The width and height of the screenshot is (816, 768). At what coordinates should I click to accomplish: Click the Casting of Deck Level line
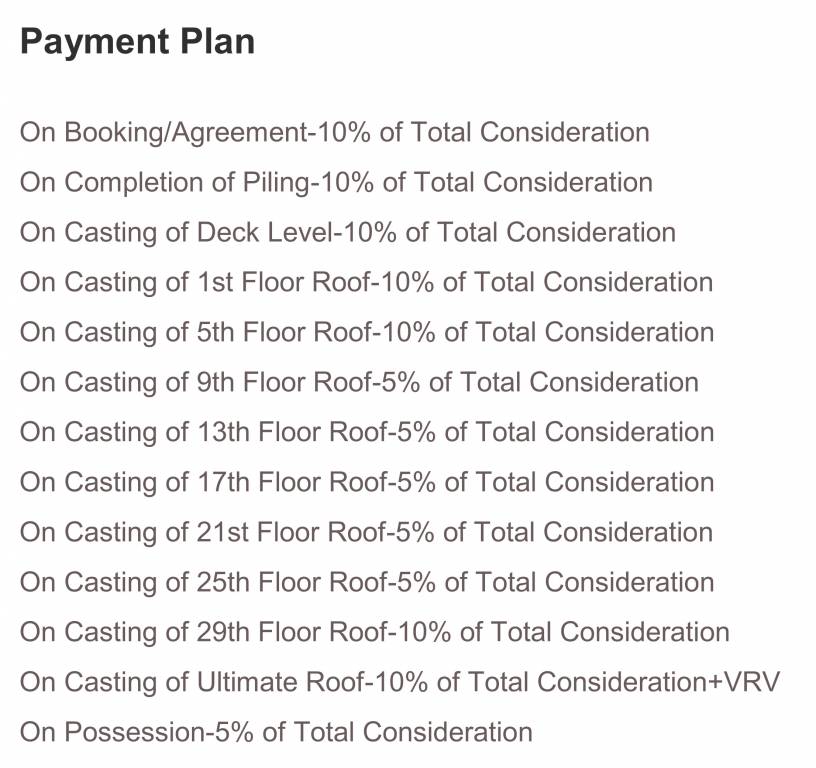click(x=347, y=232)
